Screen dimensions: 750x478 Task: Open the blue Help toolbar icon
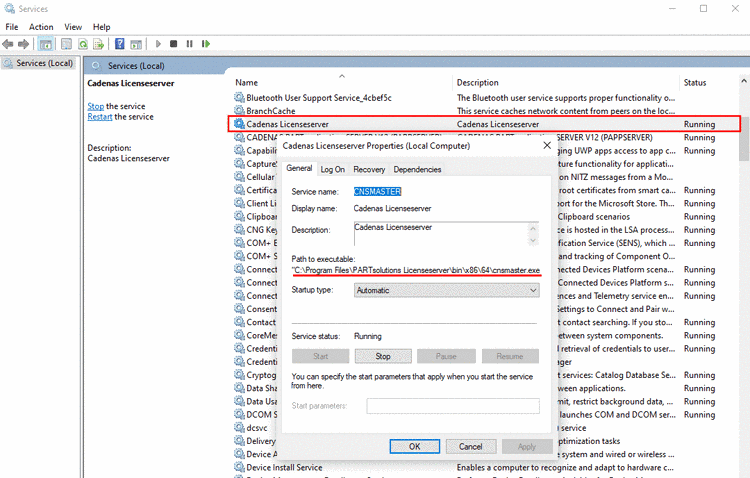pos(120,44)
